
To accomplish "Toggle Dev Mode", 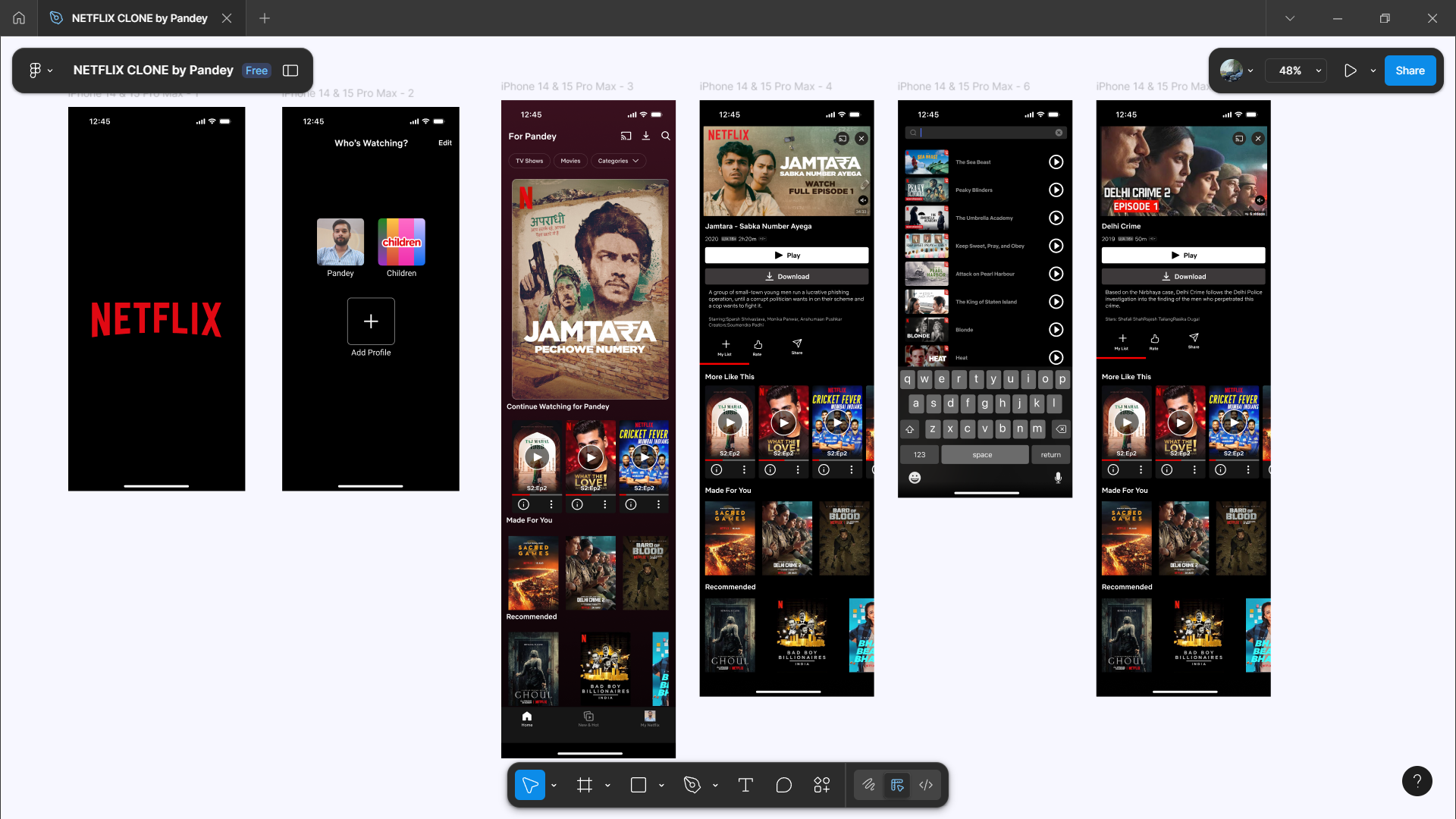I will pyautogui.click(x=926, y=785).
